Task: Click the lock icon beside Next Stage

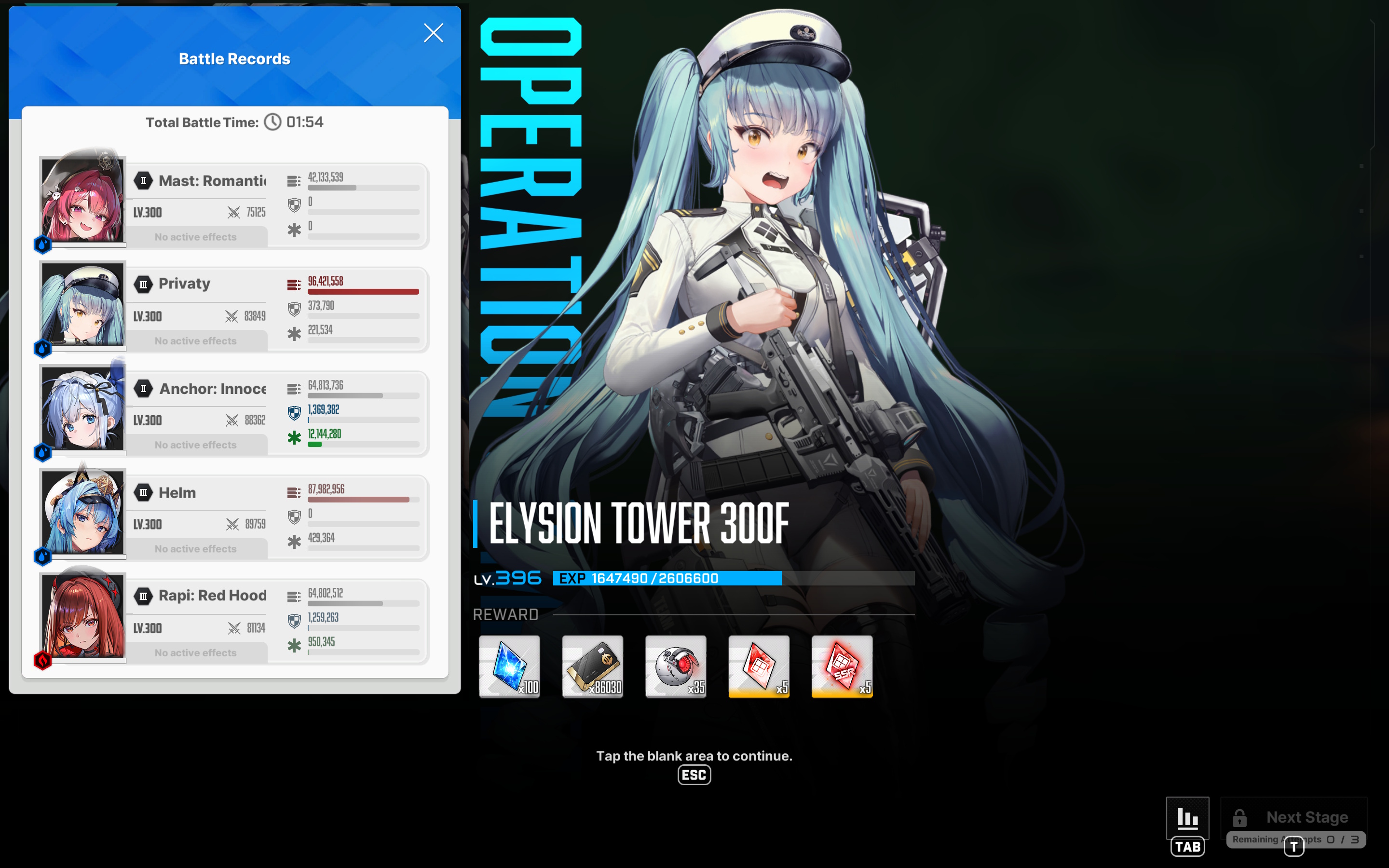Action: pyautogui.click(x=1240, y=817)
